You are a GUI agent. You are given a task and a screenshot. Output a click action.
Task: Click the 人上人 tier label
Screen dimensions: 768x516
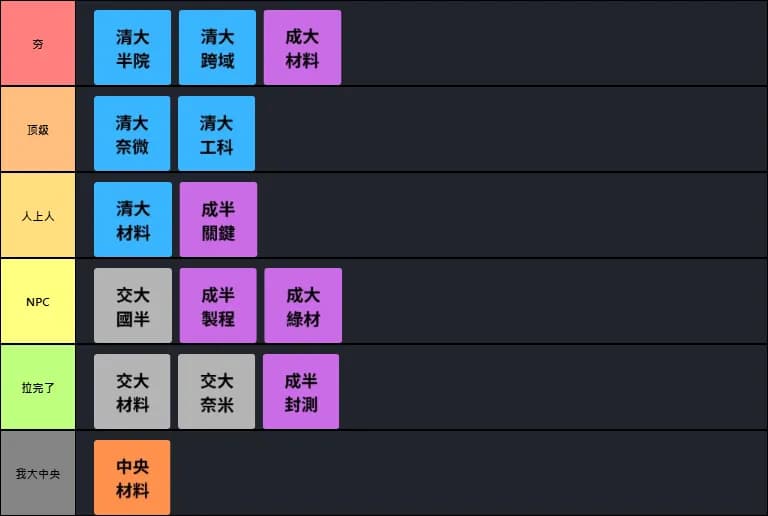(38, 216)
